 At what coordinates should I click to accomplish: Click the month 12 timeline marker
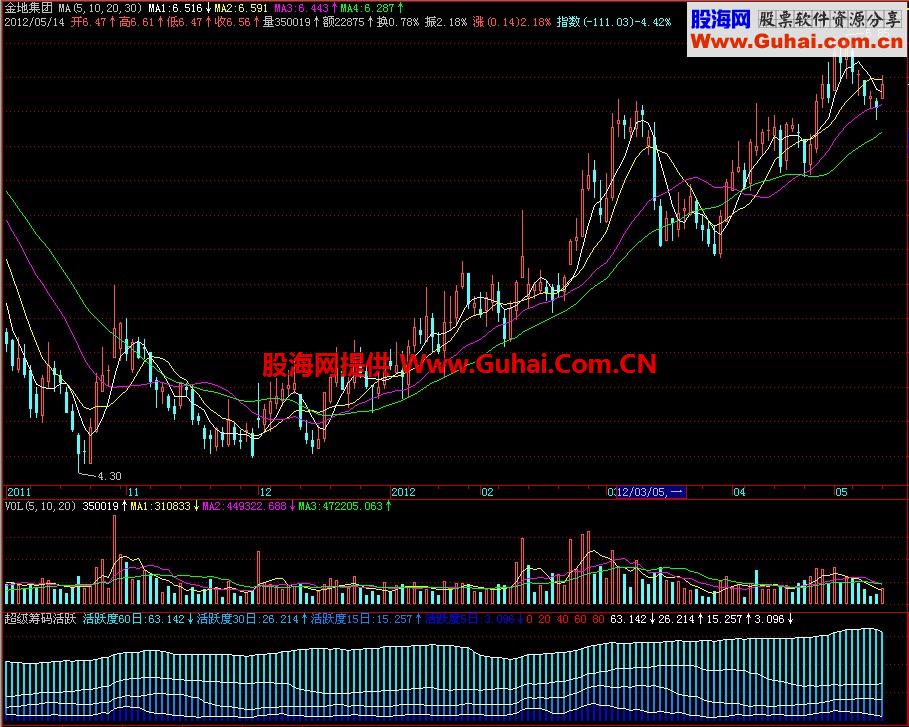coord(265,492)
